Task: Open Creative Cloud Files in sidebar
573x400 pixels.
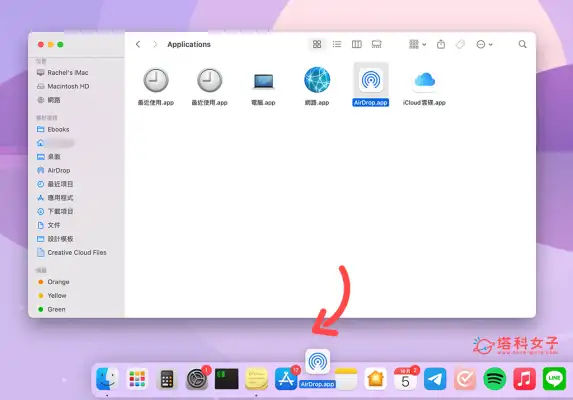Action: pyautogui.click(x=72, y=252)
